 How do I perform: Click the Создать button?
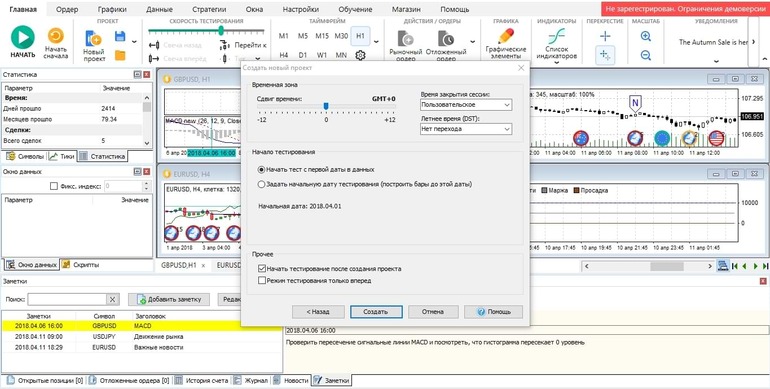click(x=376, y=311)
